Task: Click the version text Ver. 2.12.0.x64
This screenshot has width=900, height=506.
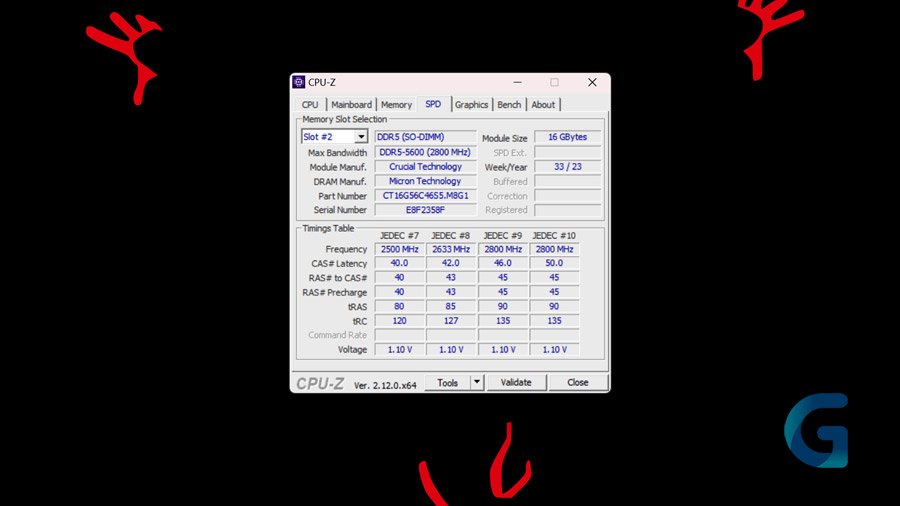Action: 385,386
